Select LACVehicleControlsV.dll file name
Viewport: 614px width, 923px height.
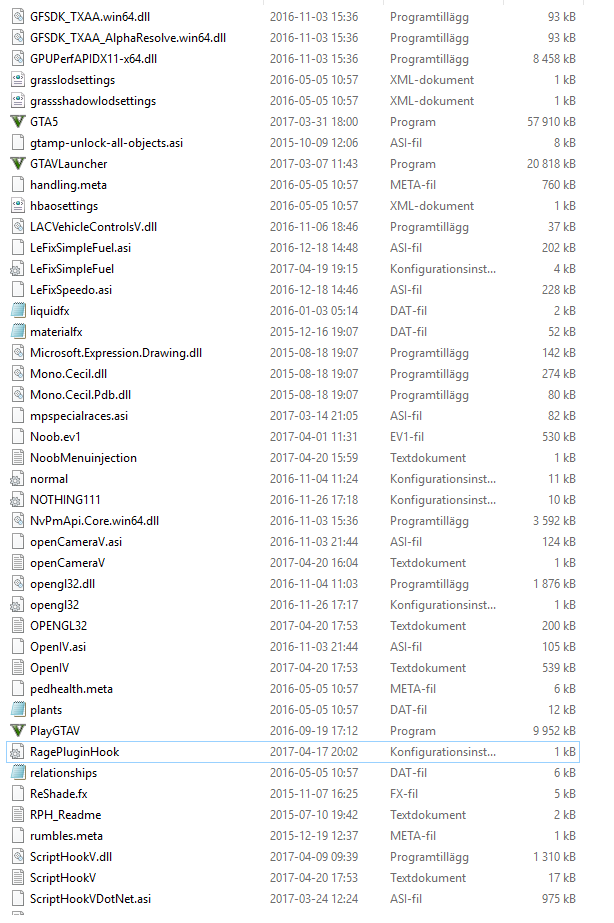coord(93,227)
